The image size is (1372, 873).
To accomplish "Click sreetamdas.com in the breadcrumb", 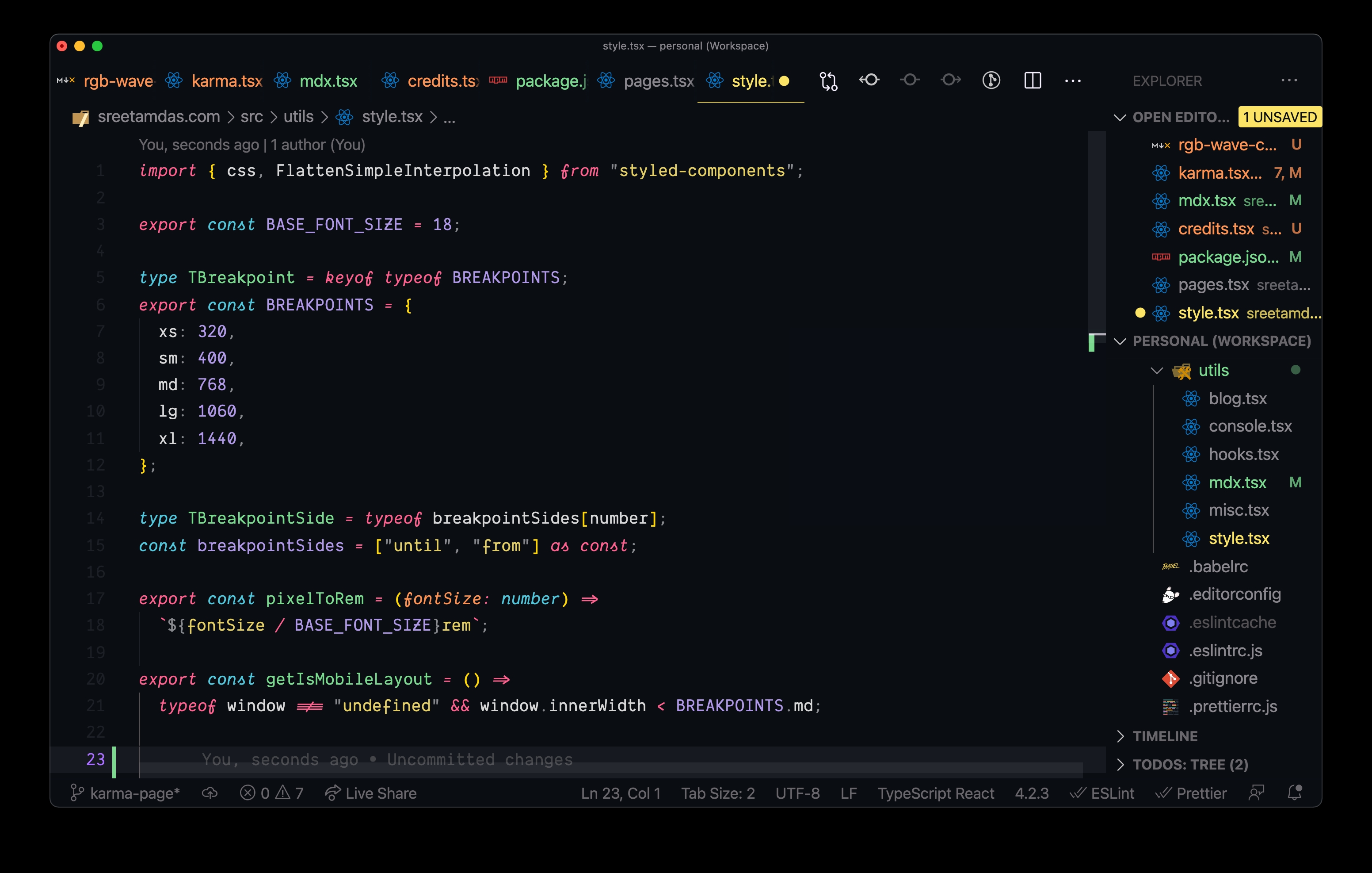I will point(158,117).
